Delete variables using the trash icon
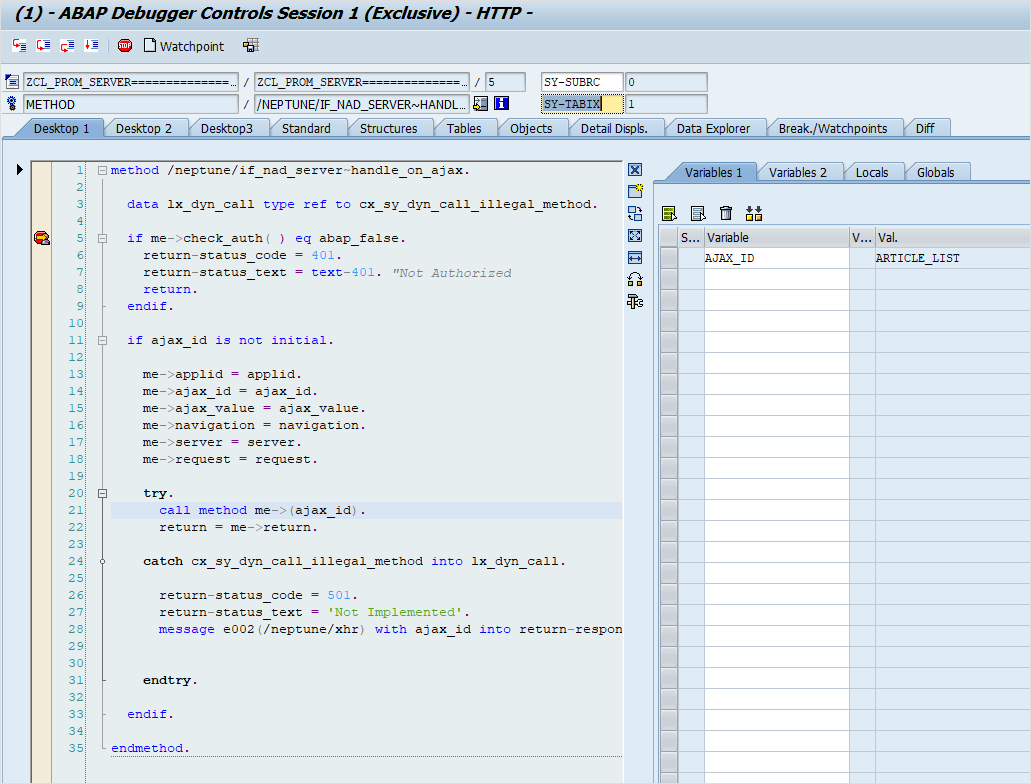 tap(726, 213)
